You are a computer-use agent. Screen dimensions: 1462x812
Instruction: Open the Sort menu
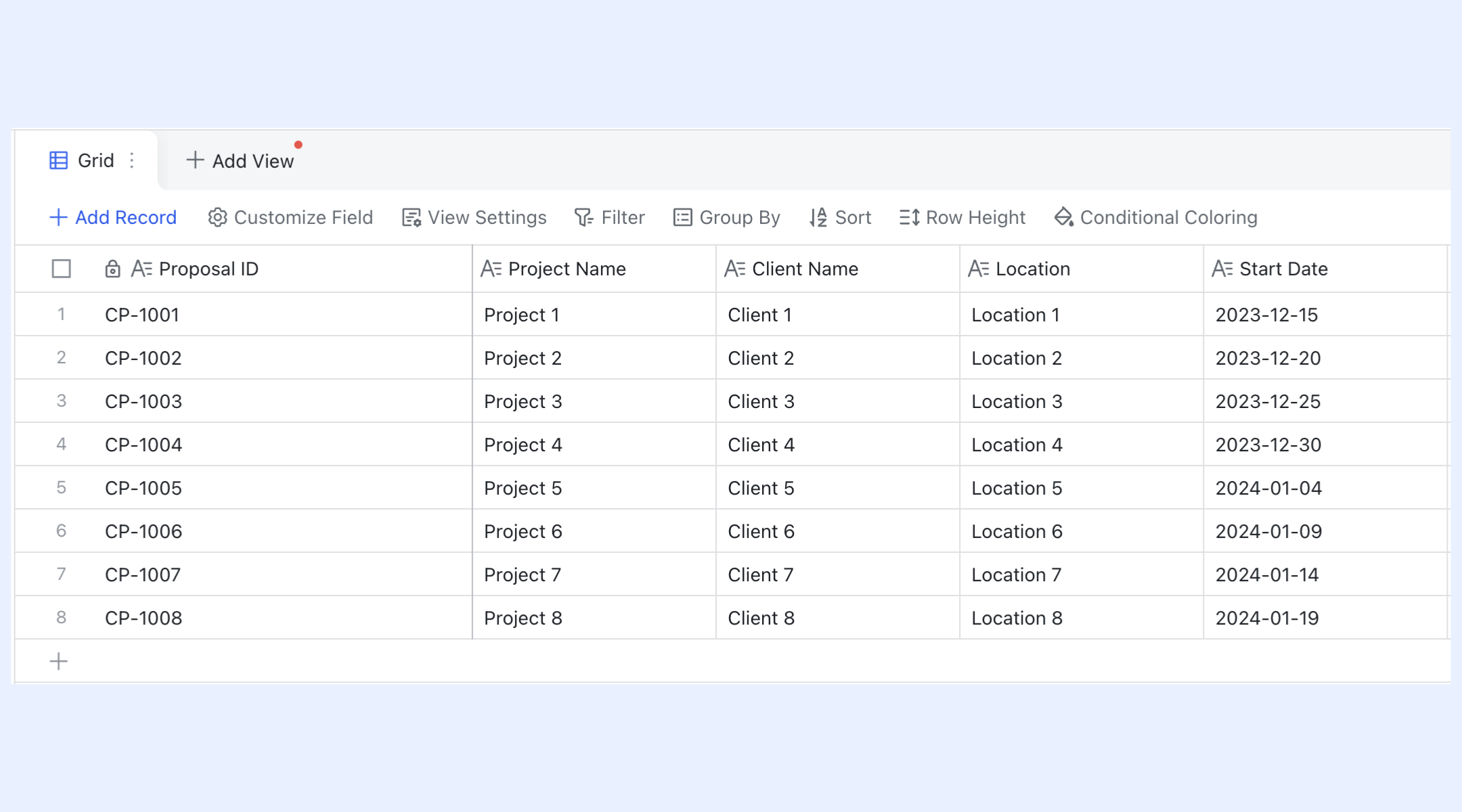(841, 217)
